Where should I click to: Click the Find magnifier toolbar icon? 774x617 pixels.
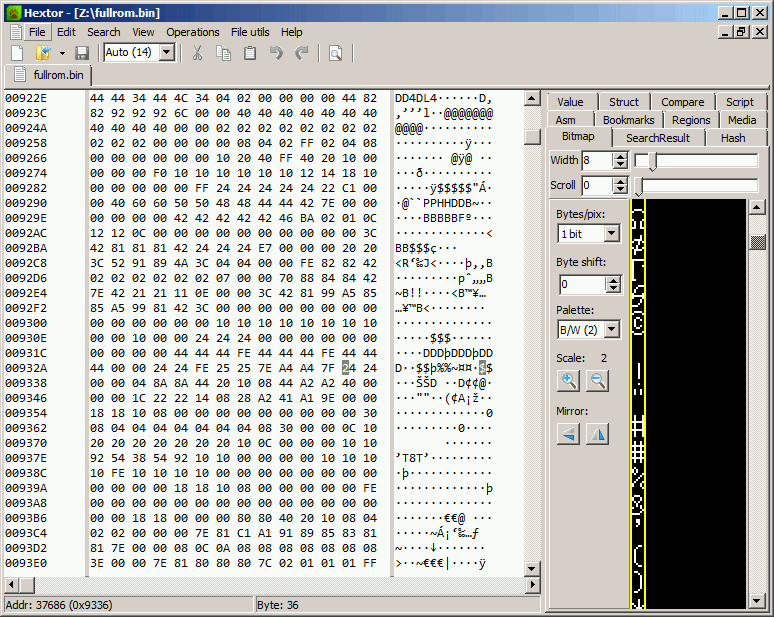336,53
